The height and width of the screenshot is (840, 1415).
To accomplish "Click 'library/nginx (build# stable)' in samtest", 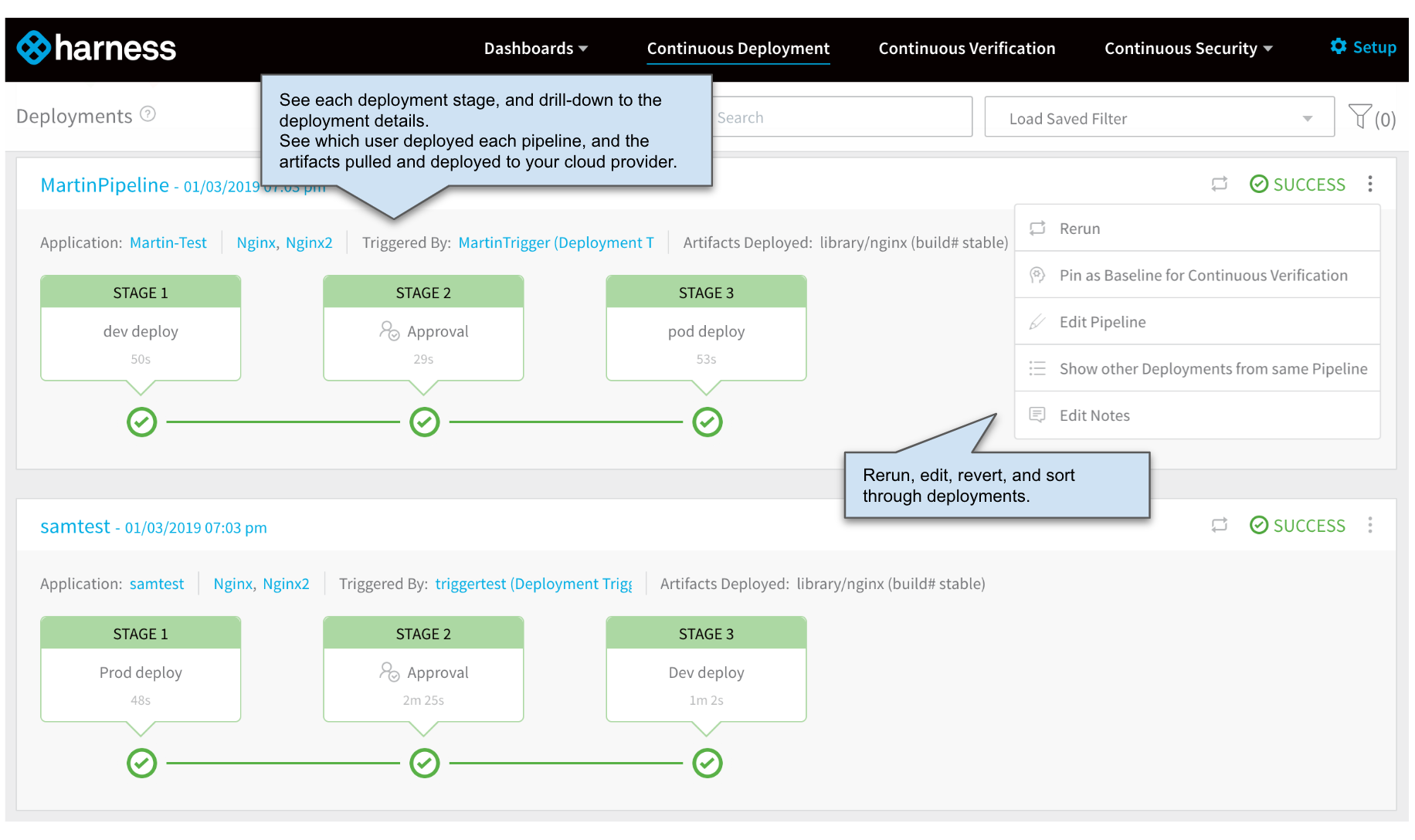I will [x=891, y=584].
